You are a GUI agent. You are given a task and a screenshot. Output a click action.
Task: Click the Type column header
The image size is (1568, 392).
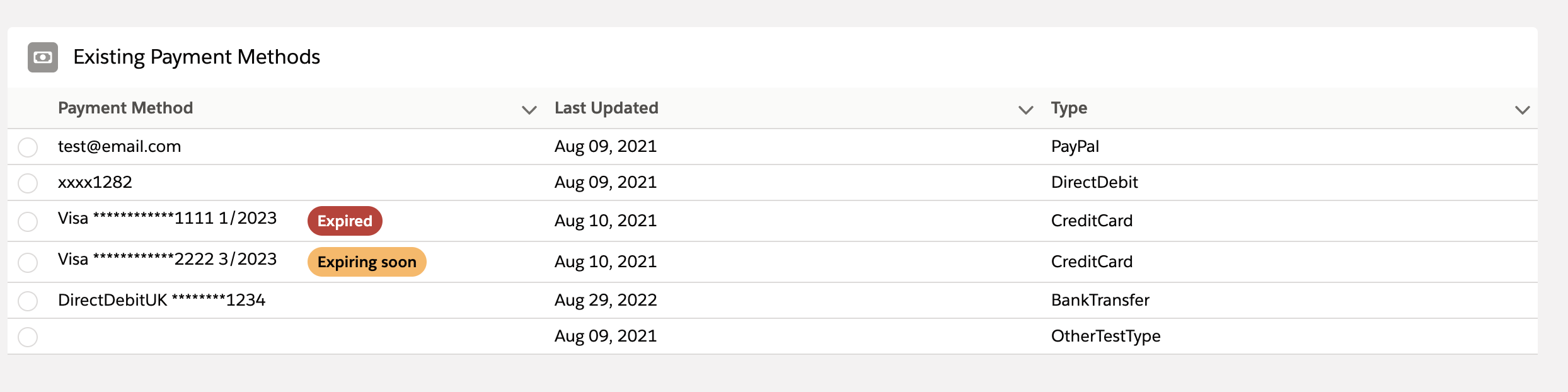(x=1069, y=108)
